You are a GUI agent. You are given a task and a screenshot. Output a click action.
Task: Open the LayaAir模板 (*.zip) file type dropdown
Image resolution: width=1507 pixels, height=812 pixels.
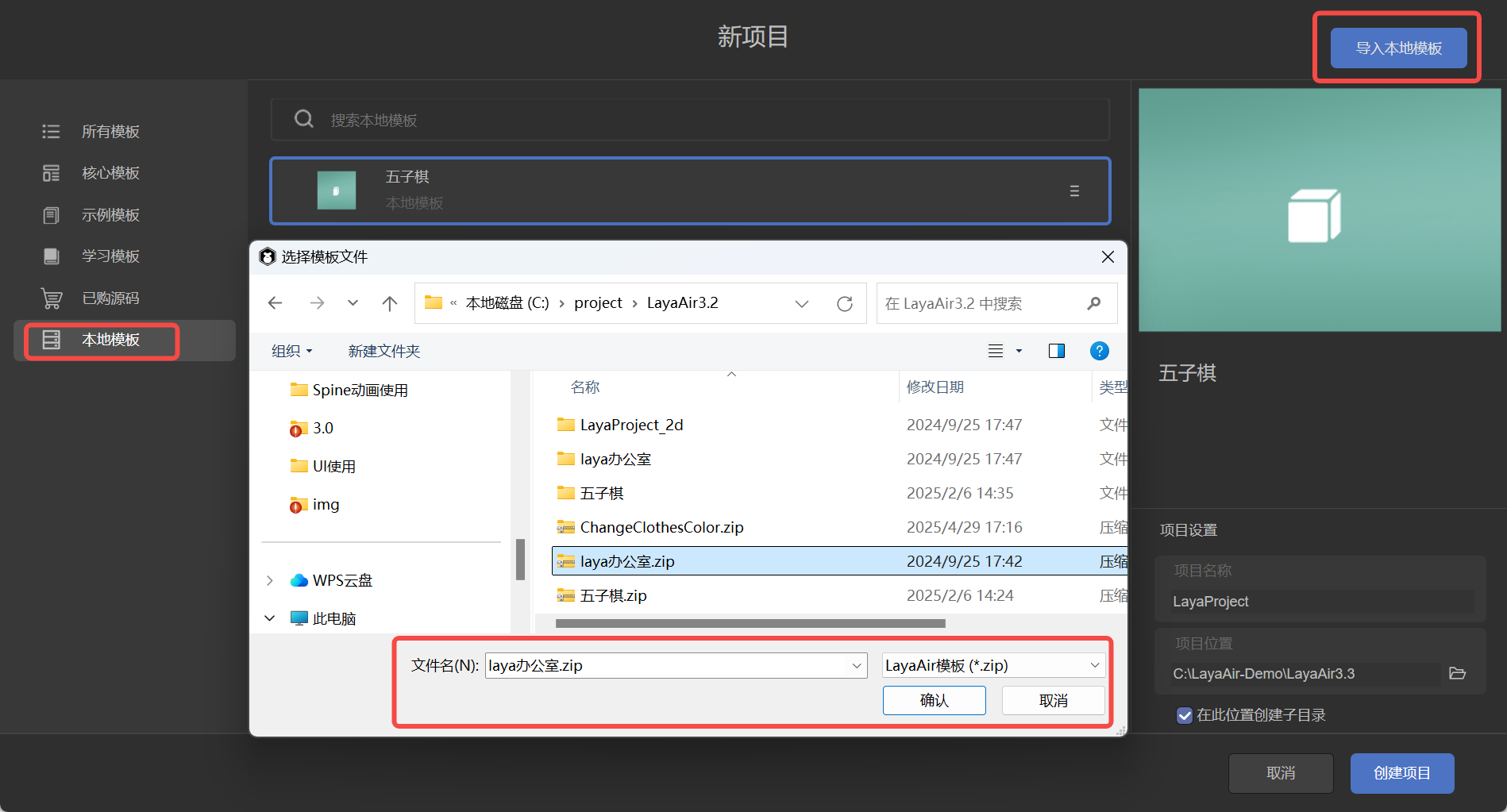tap(992, 665)
